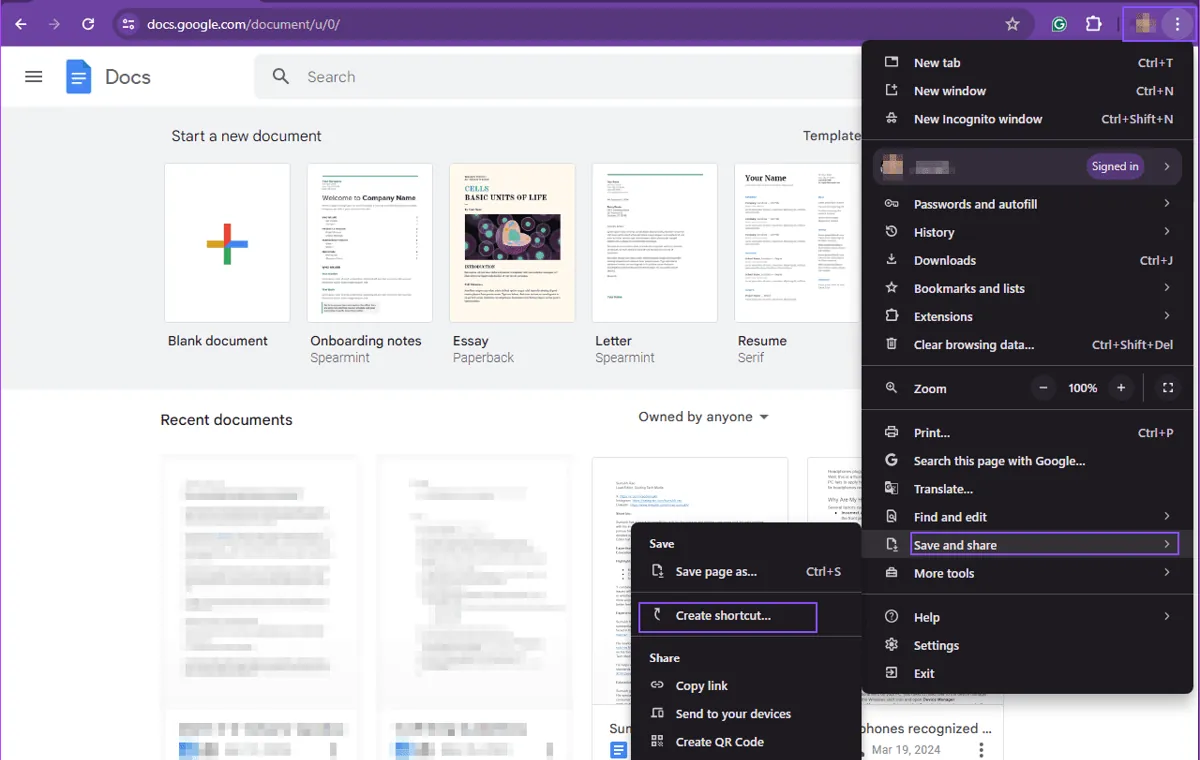Screen dimensions: 1200x760
Task: Click the Signed in profile button
Action: (x=1114, y=167)
